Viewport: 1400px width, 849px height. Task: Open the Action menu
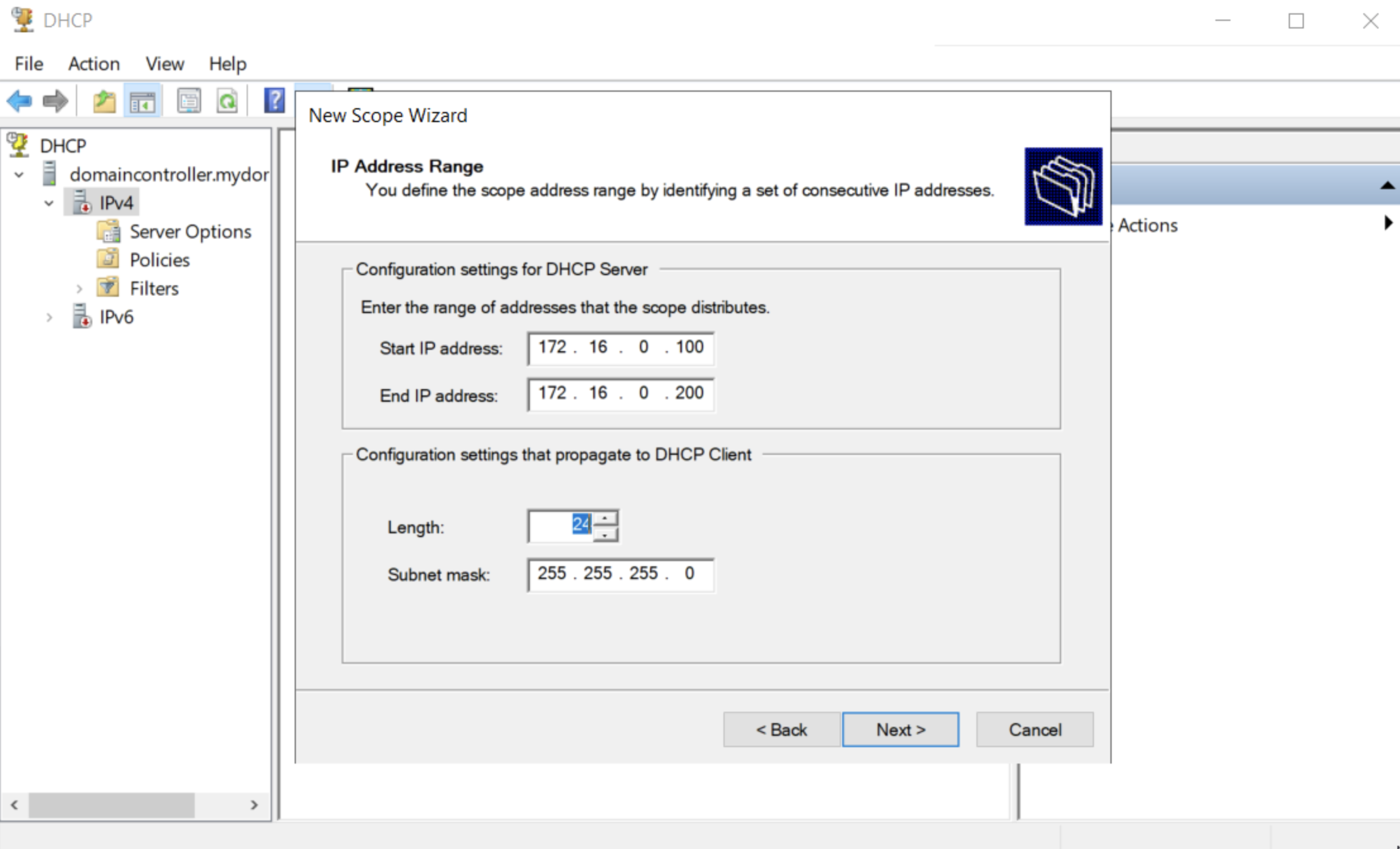(x=94, y=63)
